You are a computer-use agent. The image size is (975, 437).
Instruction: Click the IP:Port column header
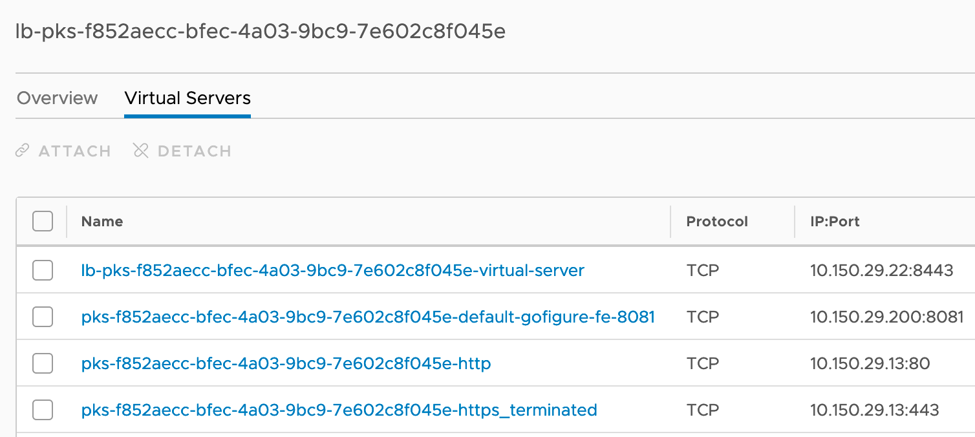tap(835, 221)
